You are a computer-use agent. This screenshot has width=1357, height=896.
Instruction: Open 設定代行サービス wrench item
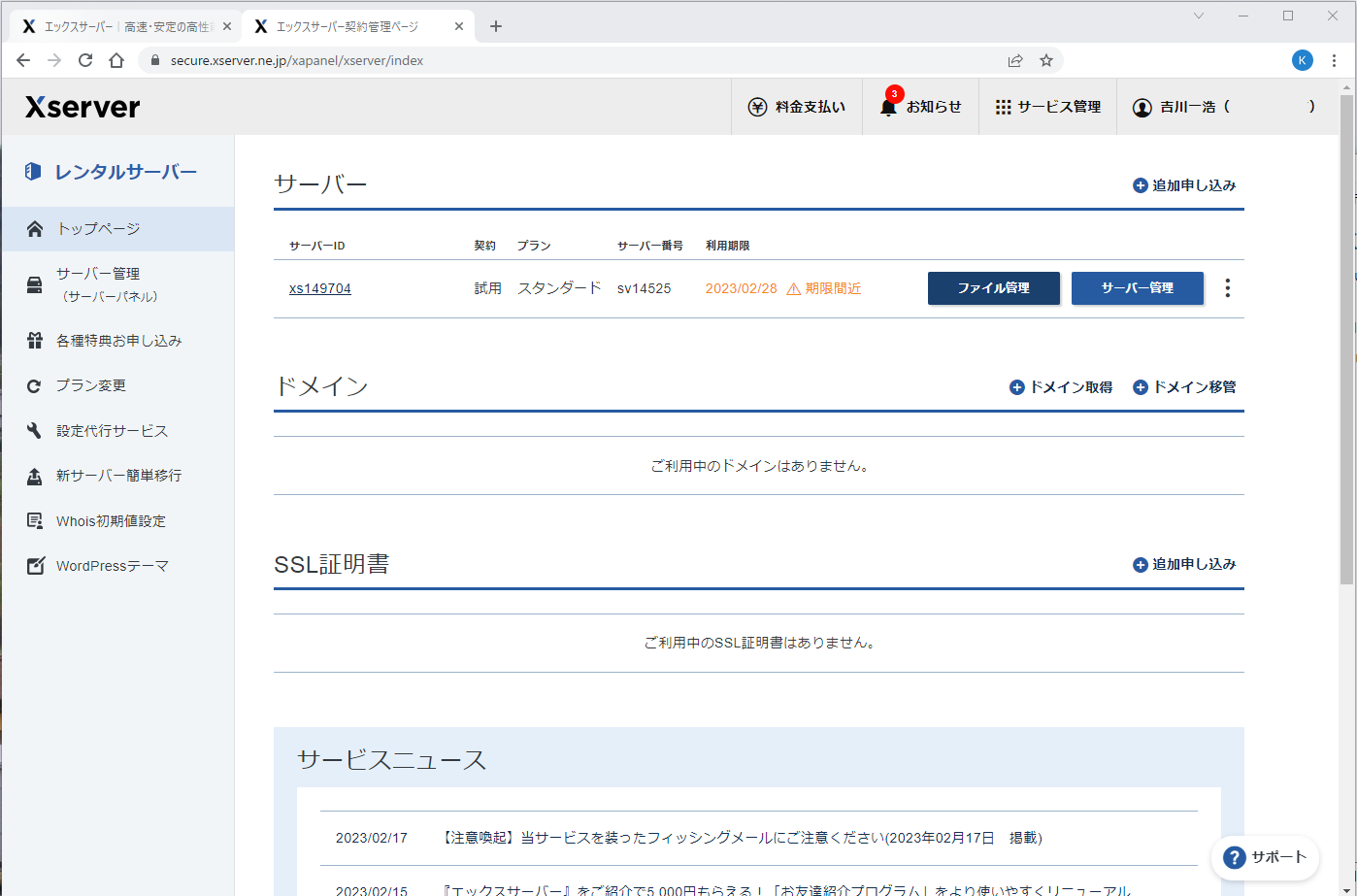click(112, 431)
